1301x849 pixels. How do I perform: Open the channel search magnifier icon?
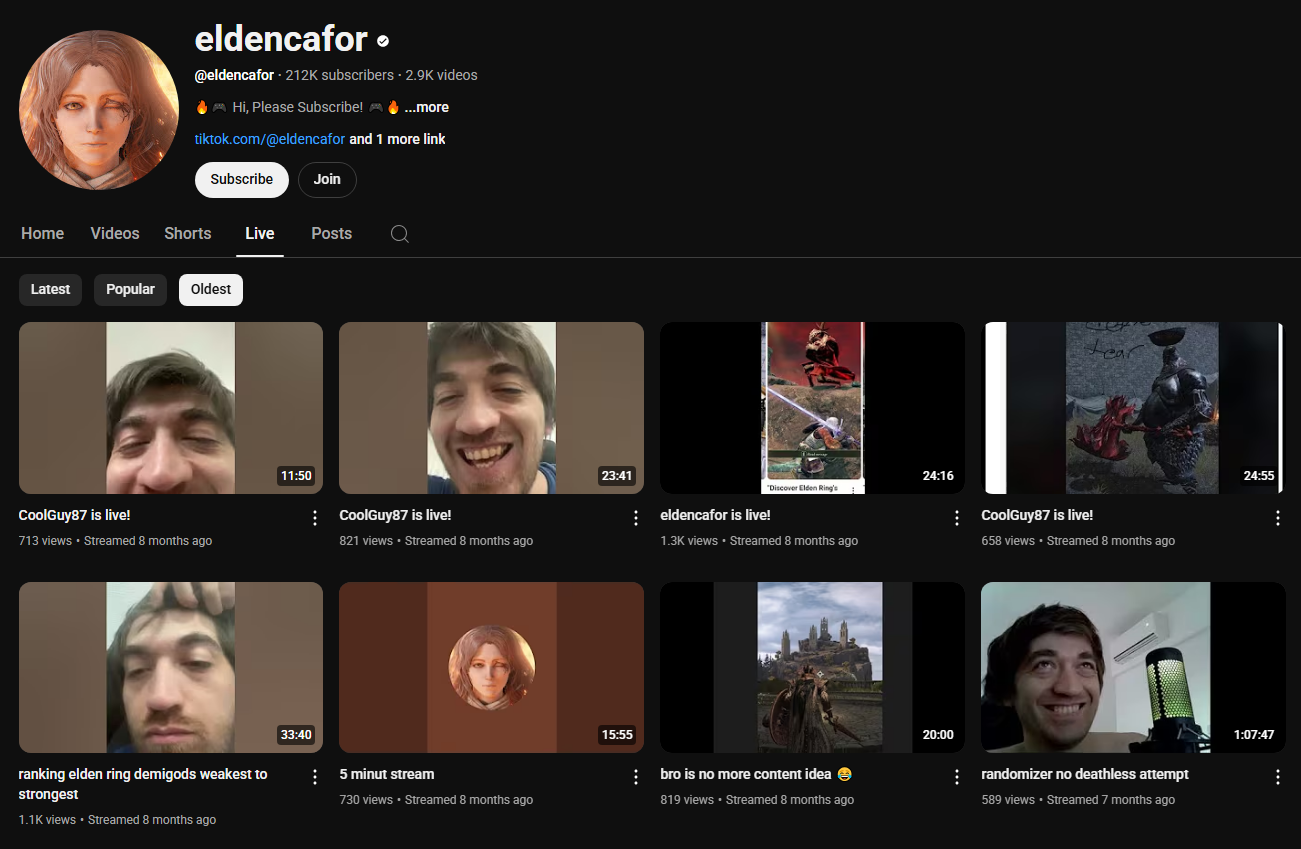coord(400,234)
